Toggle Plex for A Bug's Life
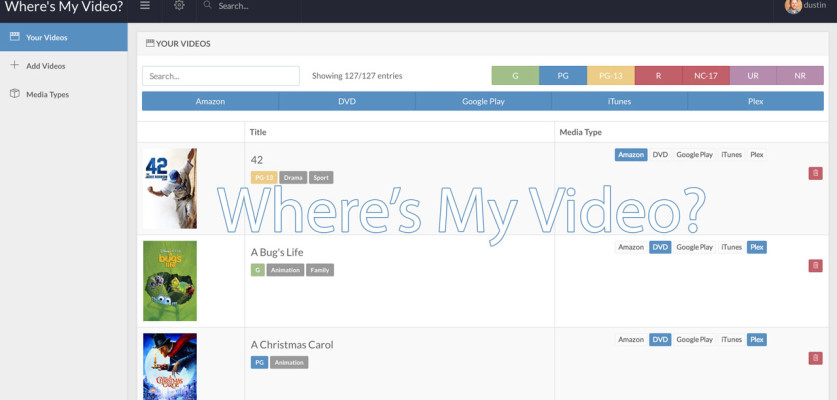 (x=757, y=247)
